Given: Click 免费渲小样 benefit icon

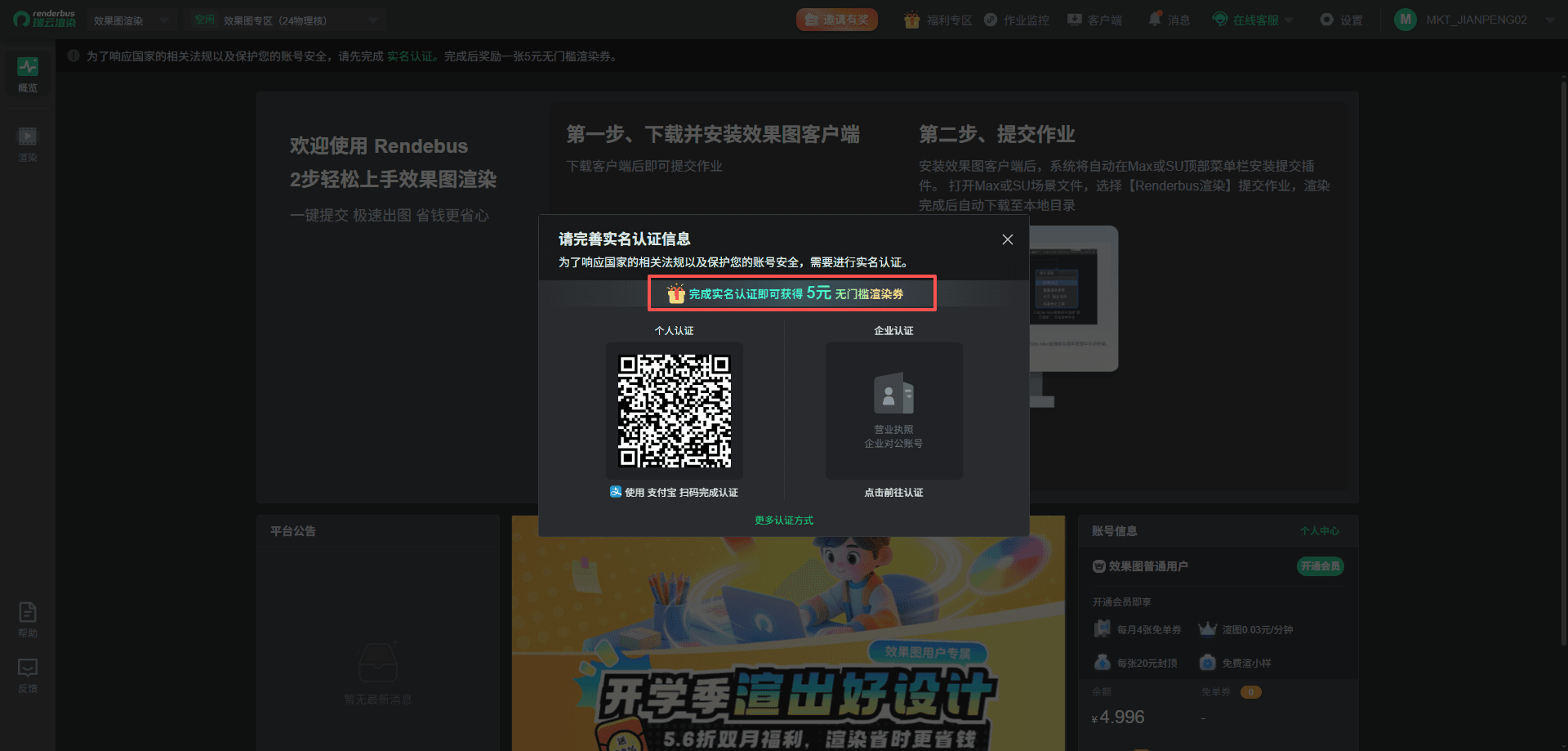Looking at the screenshot, I should point(1207,663).
